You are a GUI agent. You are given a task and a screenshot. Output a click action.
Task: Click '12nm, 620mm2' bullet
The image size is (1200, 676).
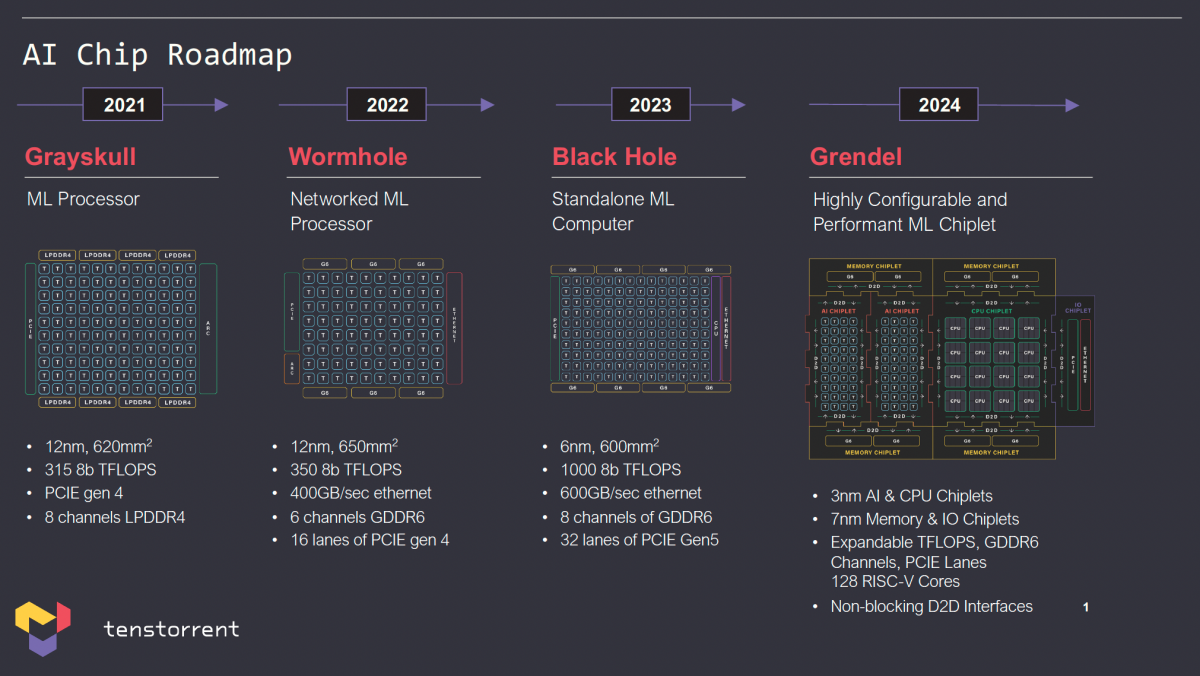(x=98, y=446)
